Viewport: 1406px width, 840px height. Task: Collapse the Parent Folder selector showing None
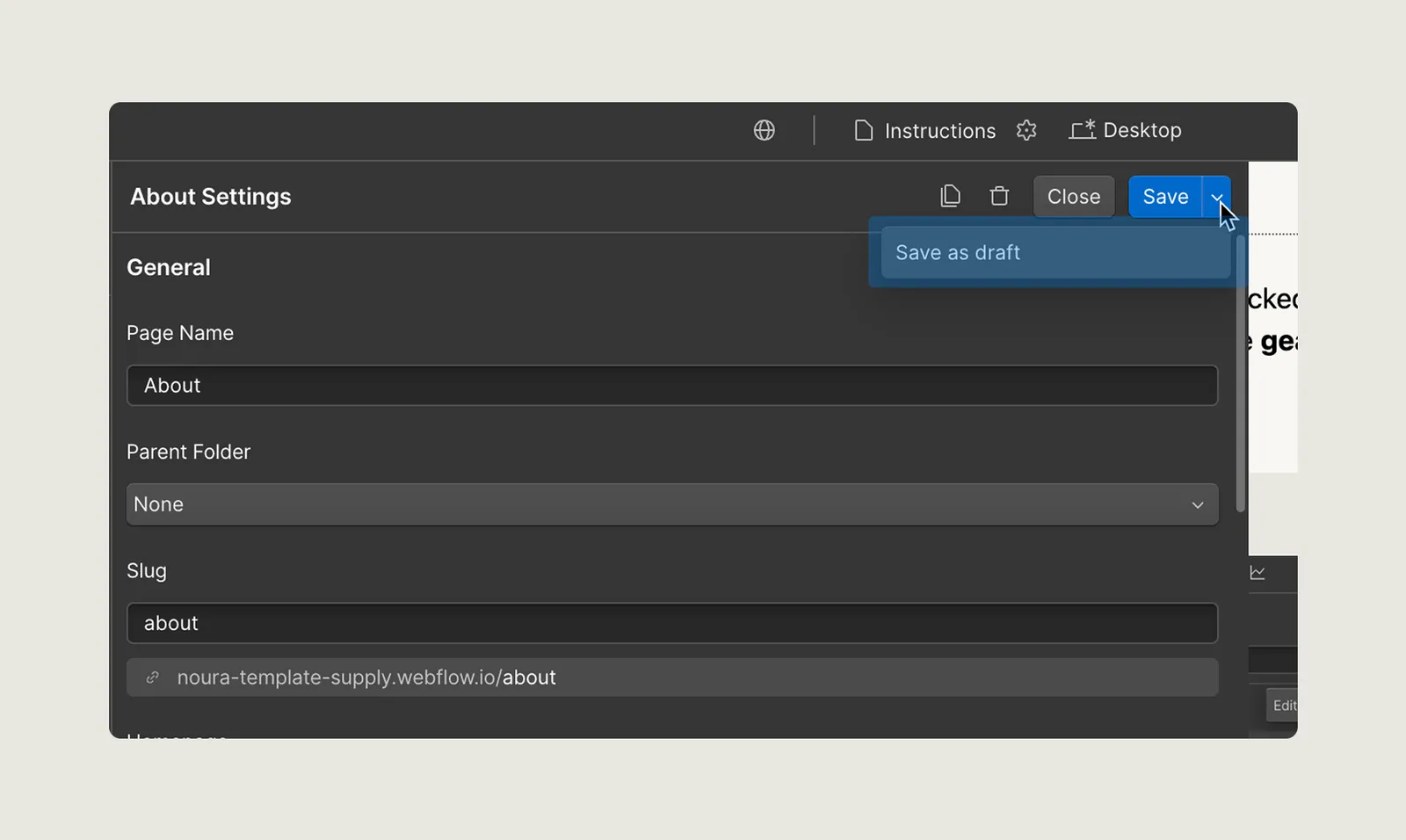[672, 504]
